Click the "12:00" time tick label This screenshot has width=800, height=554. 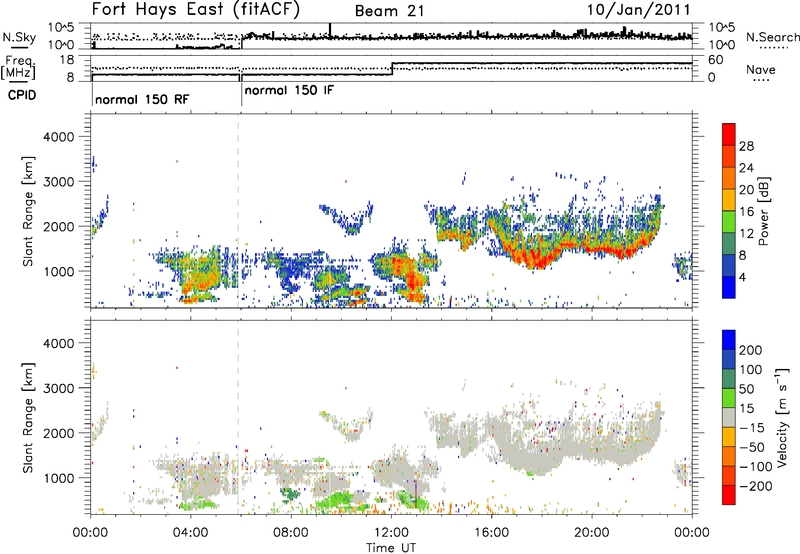pyautogui.click(x=391, y=533)
